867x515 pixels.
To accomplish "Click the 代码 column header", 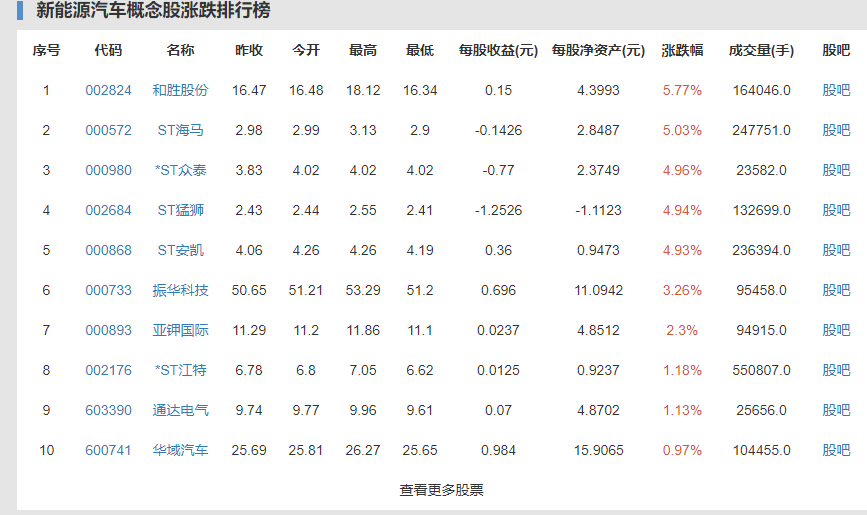I will point(108,50).
